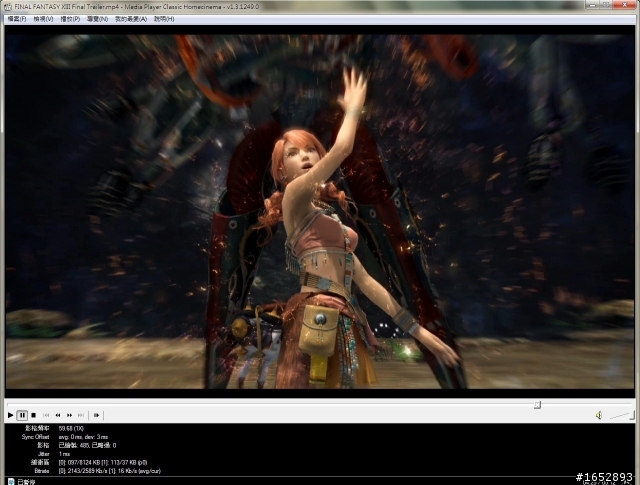Increase playback speed with fast-forward icon
640x485 pixels.
click(69, 415)
